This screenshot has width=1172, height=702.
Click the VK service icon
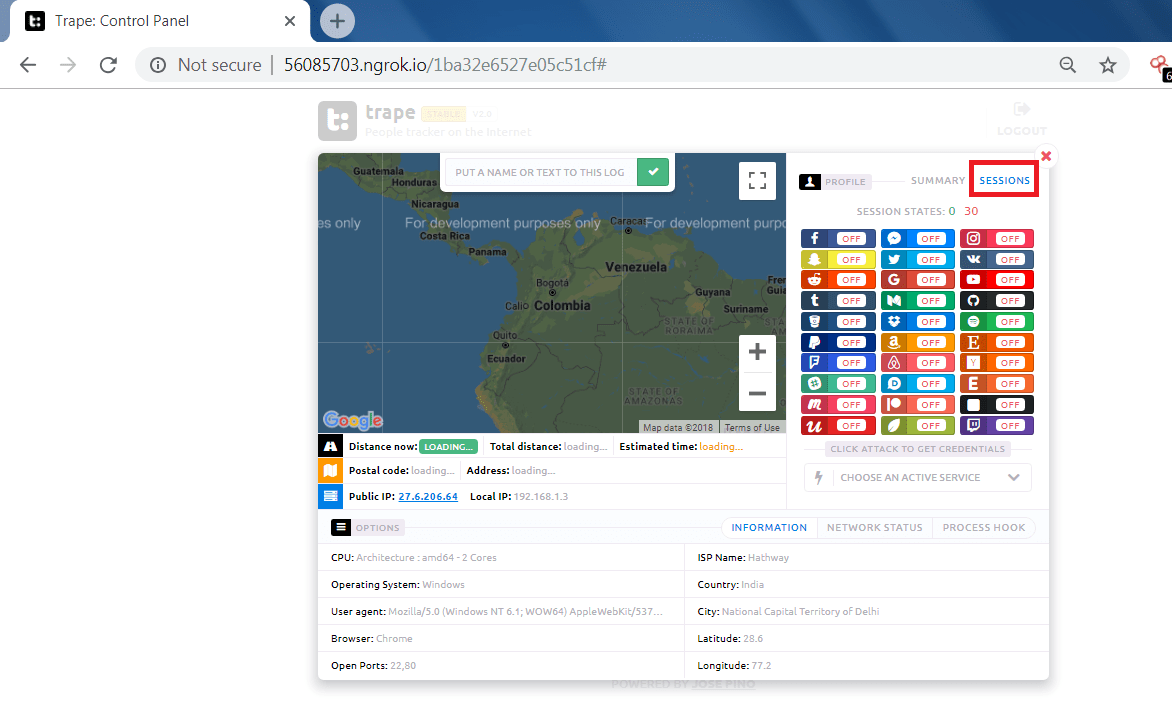point(973,259)
